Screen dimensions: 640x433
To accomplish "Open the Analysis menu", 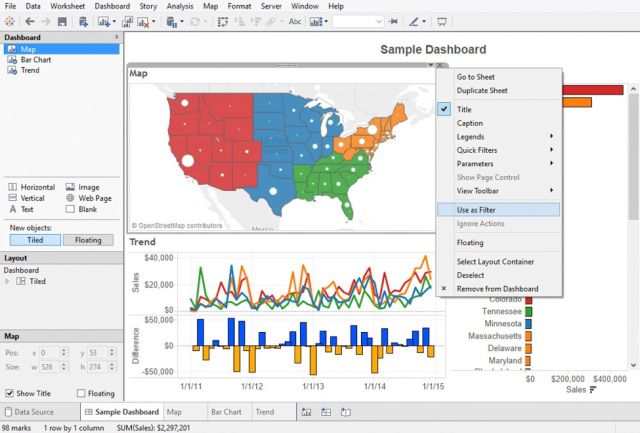I will click(x=180, y=6).
